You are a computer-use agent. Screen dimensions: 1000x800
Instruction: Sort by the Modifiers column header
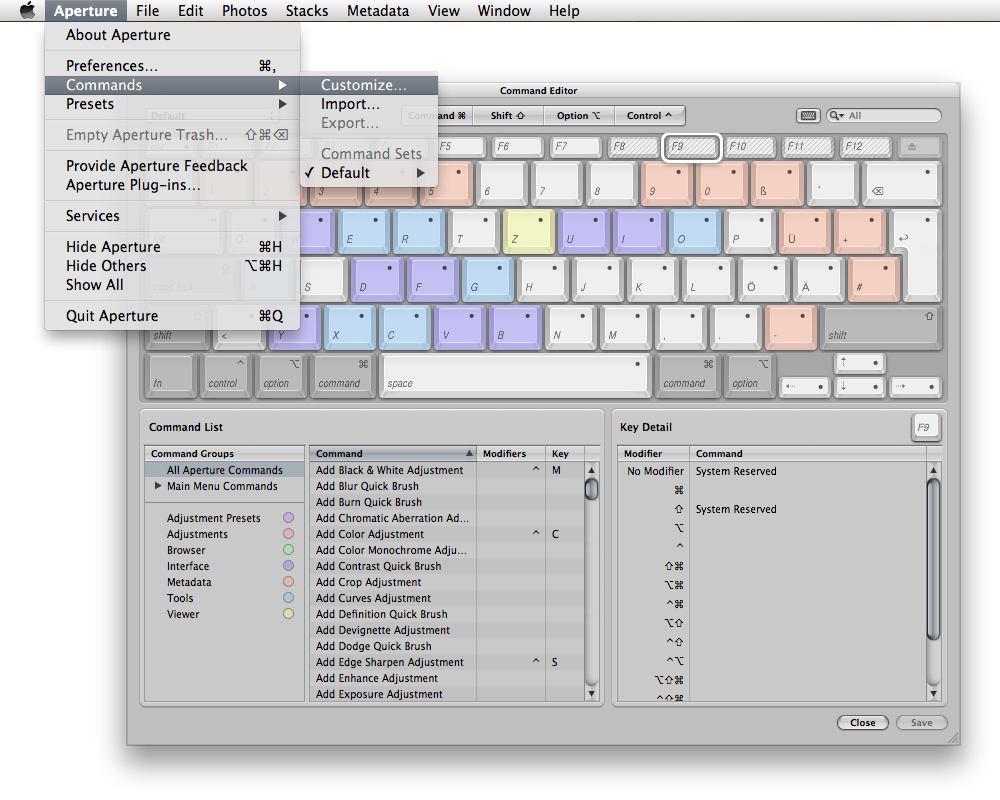tap(510, 454)
